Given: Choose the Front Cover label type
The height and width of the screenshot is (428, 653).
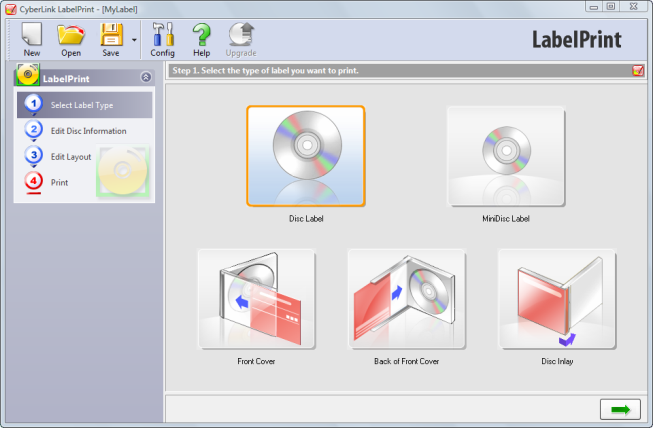Looking at the screenshot, I should coord(257,299).
